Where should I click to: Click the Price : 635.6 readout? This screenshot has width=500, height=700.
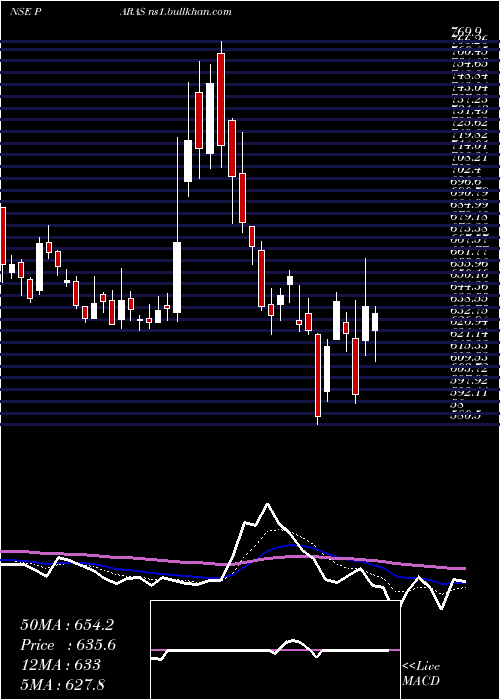click(x=68, y=645)
